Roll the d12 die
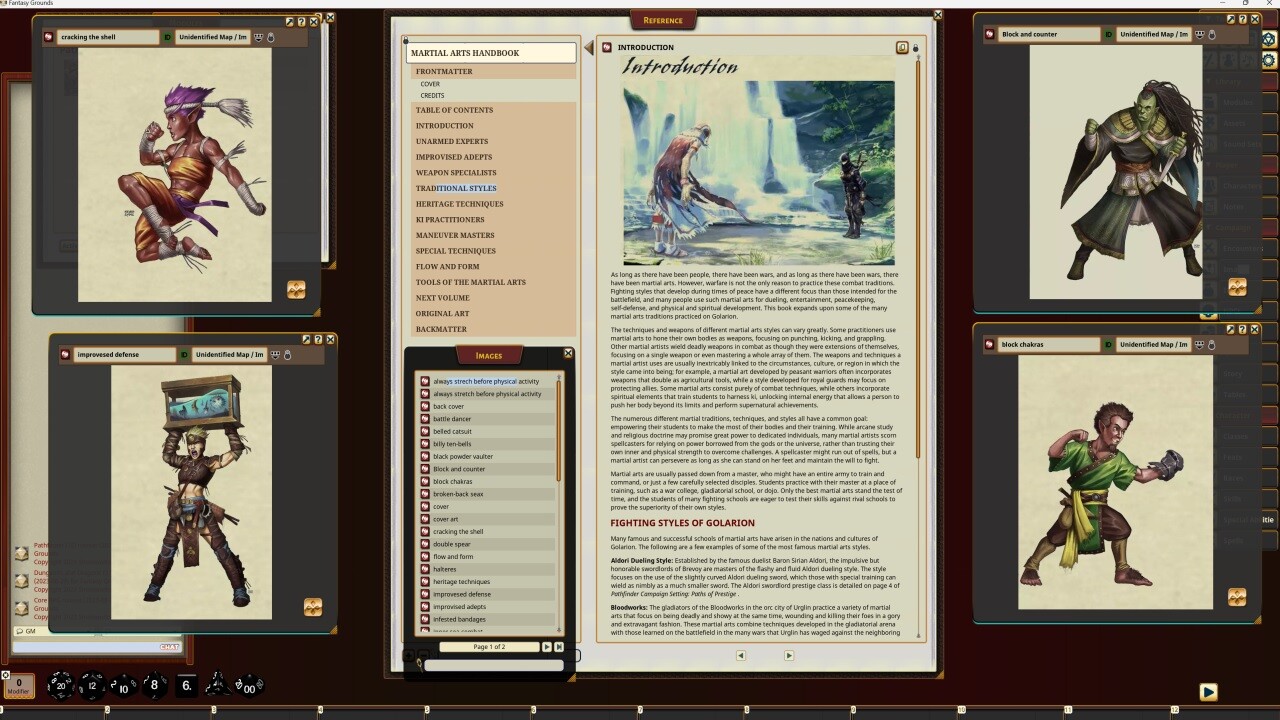 coord(92,686)
